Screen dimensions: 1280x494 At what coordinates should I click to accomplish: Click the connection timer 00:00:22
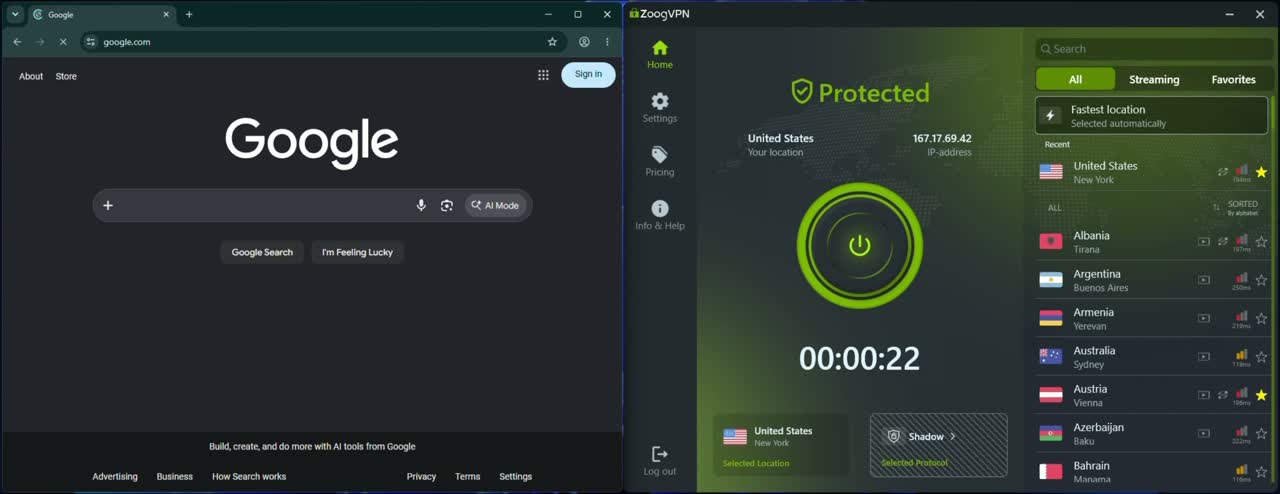(860, 358)
